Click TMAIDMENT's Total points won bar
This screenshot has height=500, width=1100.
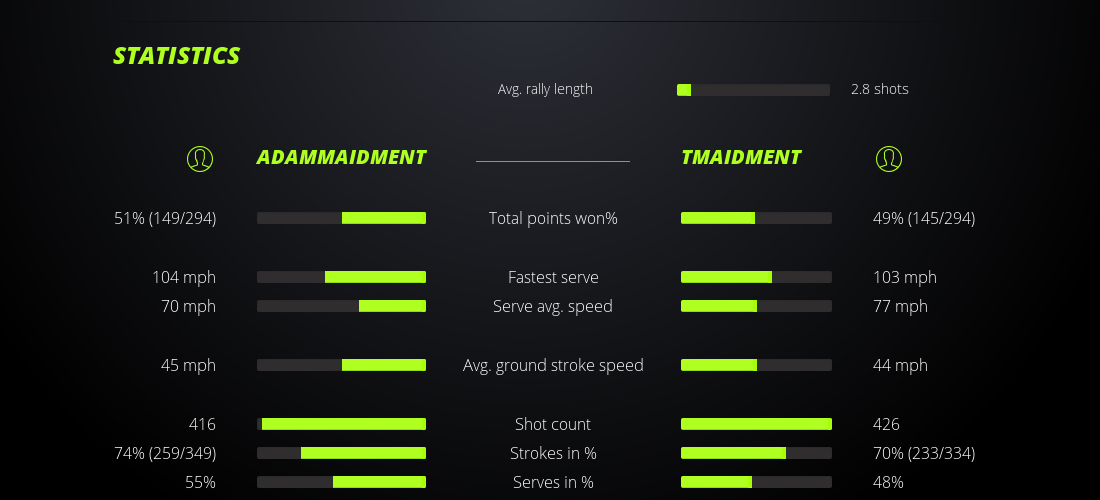coord(756,218)
